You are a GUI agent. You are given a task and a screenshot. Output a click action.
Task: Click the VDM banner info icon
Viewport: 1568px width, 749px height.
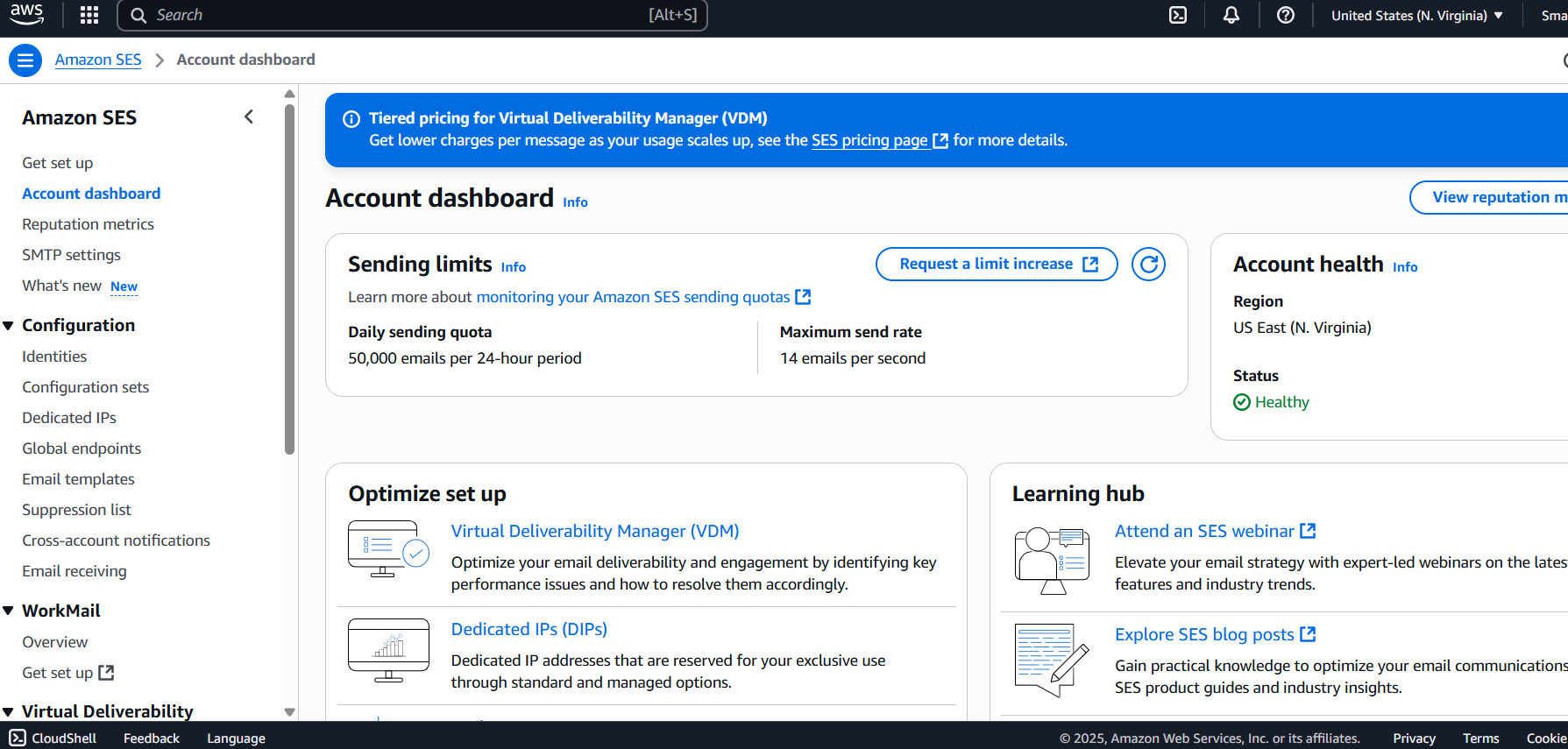(x=351, y=119)
